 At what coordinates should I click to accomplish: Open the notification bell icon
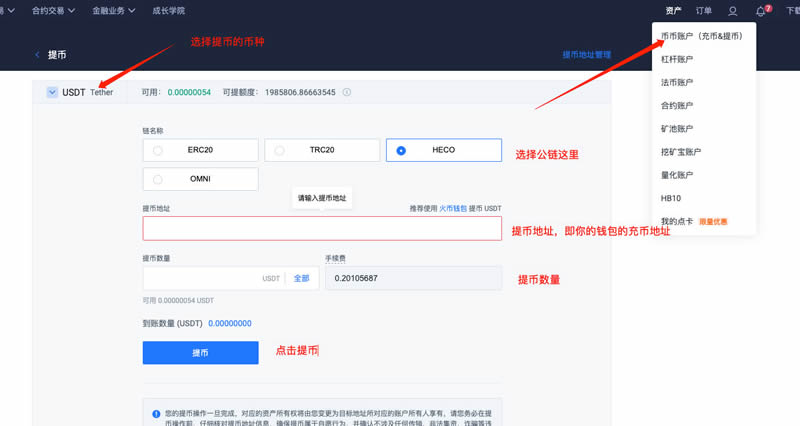pyautogui.click(x=761, y=11)
